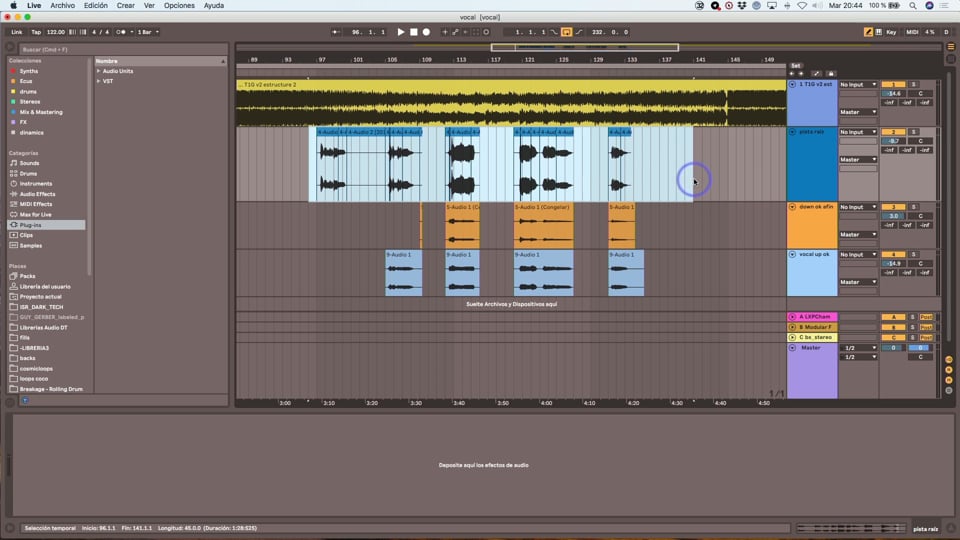Screen dimensions: 960x540
Task: Fold the vocal up ok track
Action: [x=792, y=254]
